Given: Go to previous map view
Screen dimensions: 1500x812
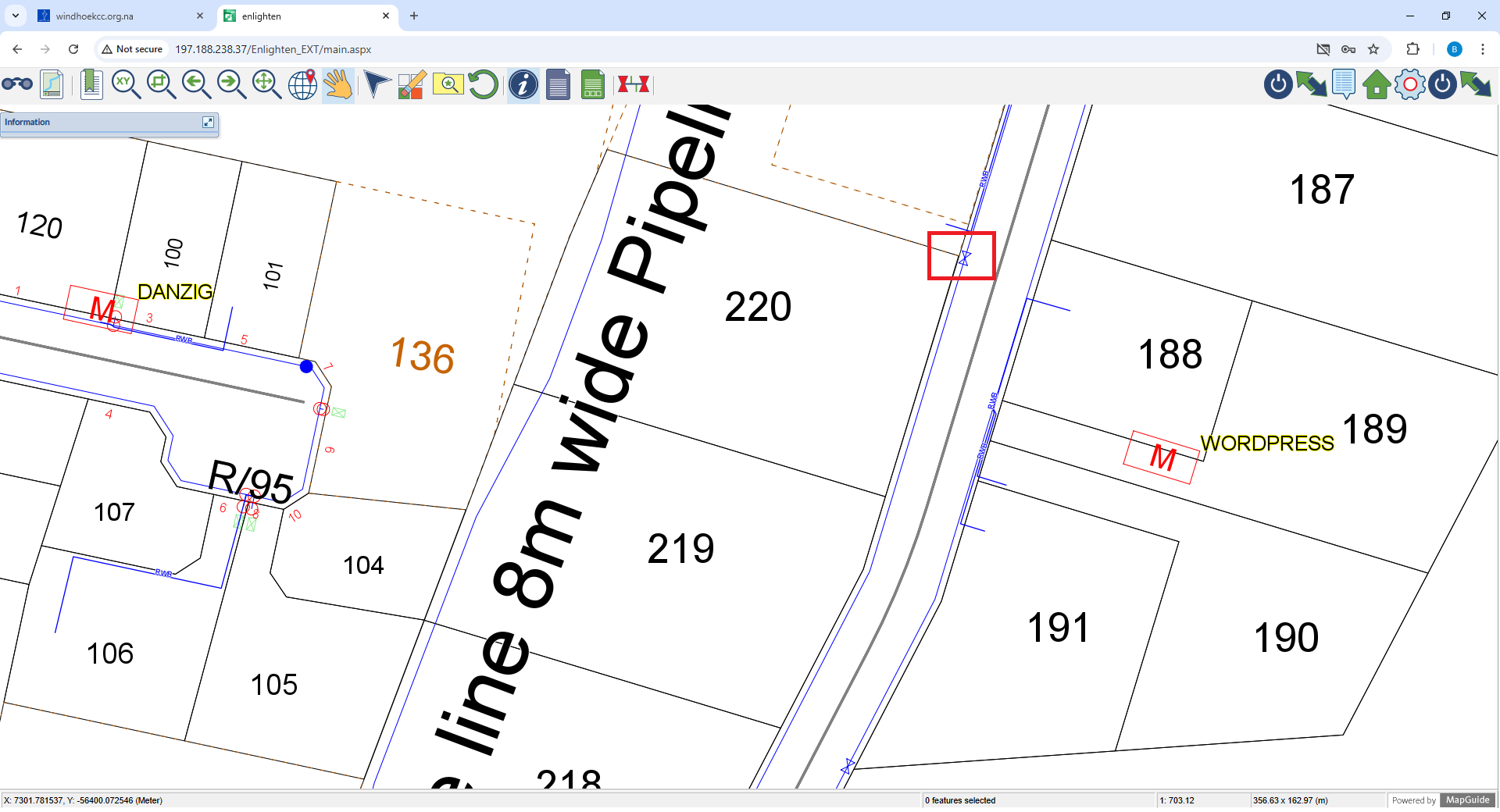Looking at the screenshot, I should tap(196, 84).
